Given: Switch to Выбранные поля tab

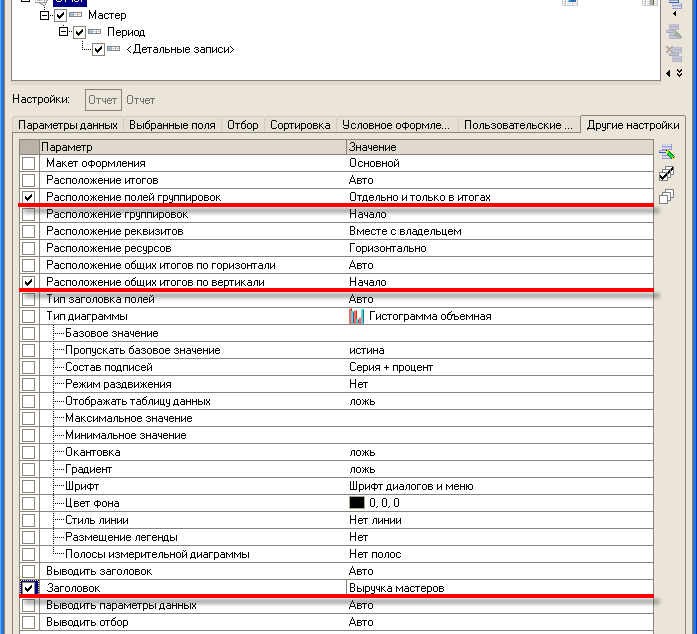Looking at the screenshot, I should click(x=172, y=125).
